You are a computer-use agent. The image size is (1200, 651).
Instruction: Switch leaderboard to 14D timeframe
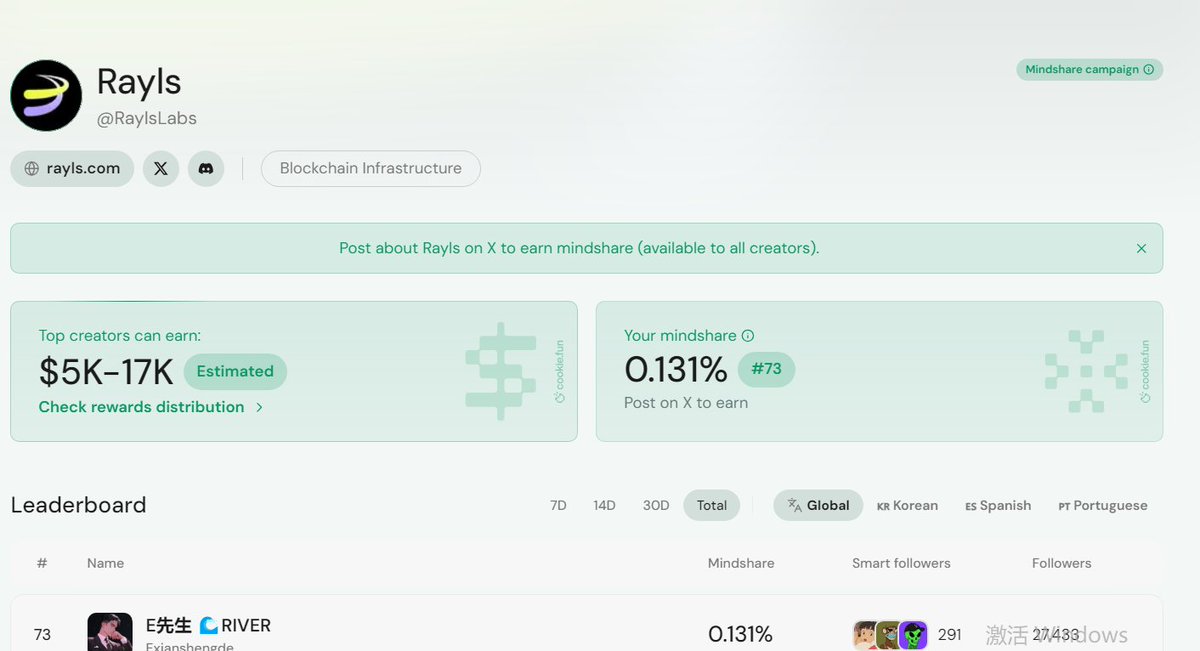coord(604,505)
